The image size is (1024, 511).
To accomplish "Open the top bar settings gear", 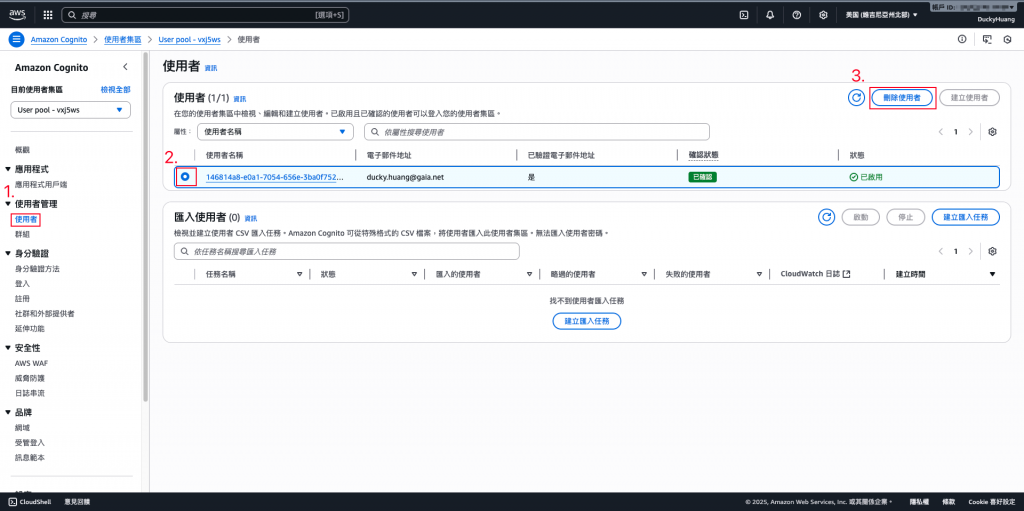I will pos(824,14).
